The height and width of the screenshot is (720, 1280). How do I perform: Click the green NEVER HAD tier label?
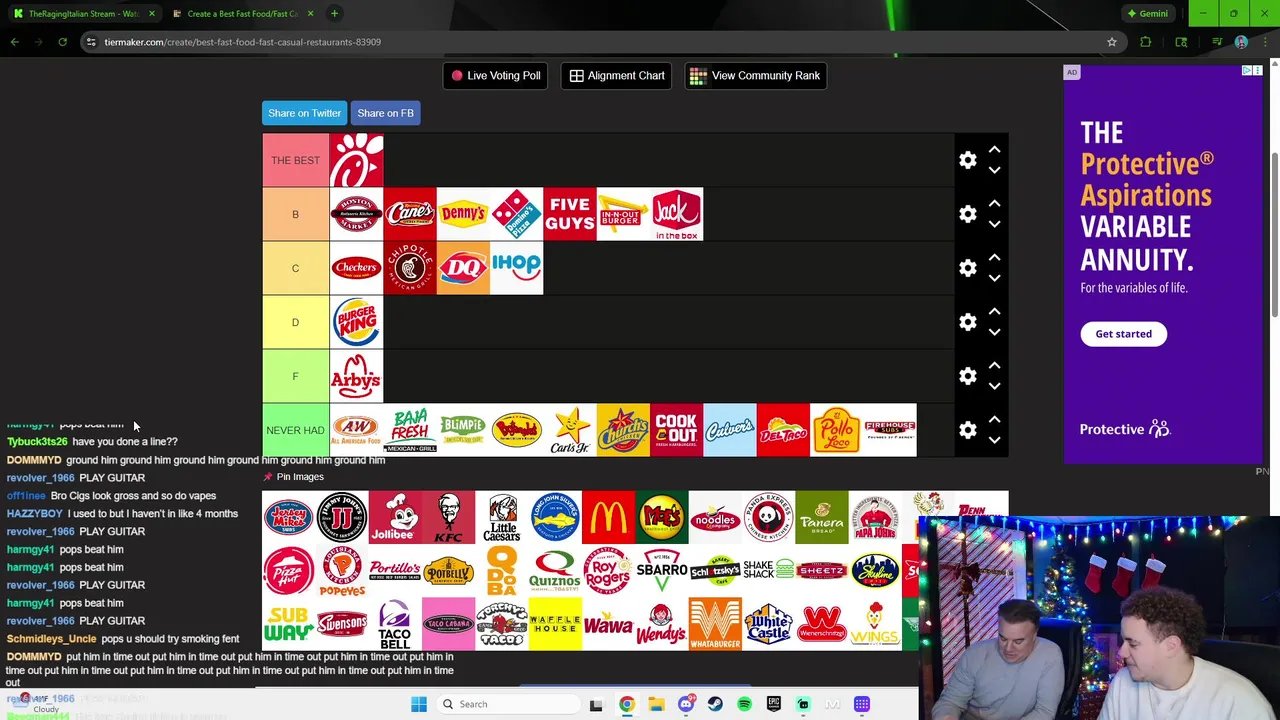[x=295, y=430]
